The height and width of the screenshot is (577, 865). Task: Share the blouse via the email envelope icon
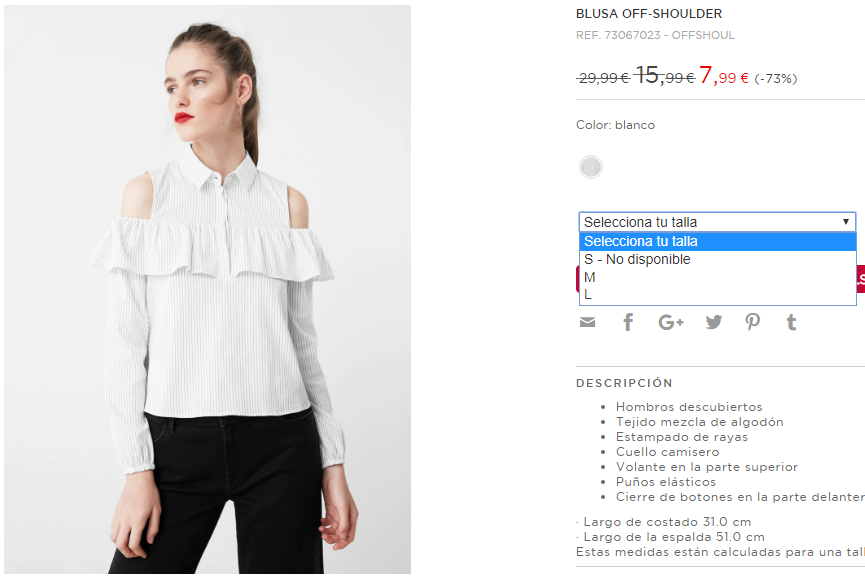588,322
